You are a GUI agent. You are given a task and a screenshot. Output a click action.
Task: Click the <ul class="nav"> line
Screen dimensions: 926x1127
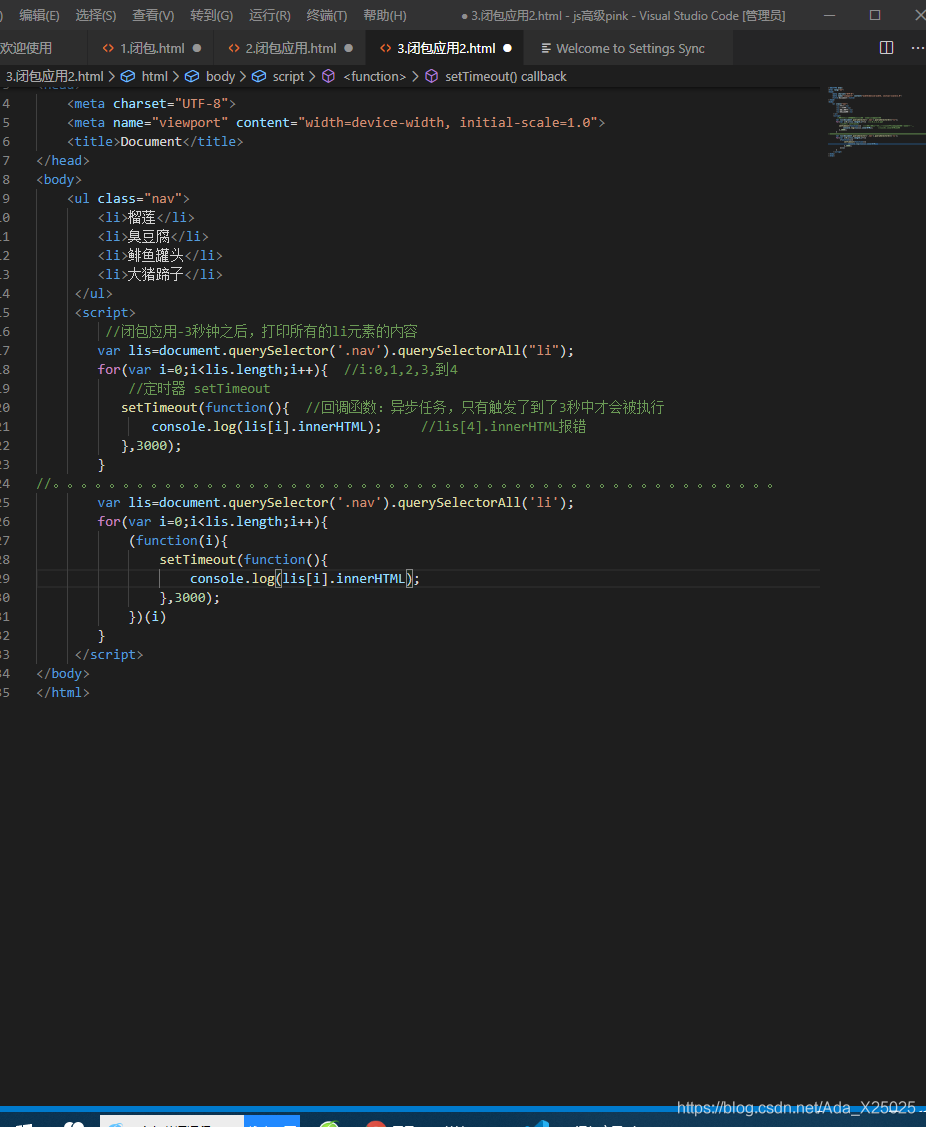[x=128, y=198]
